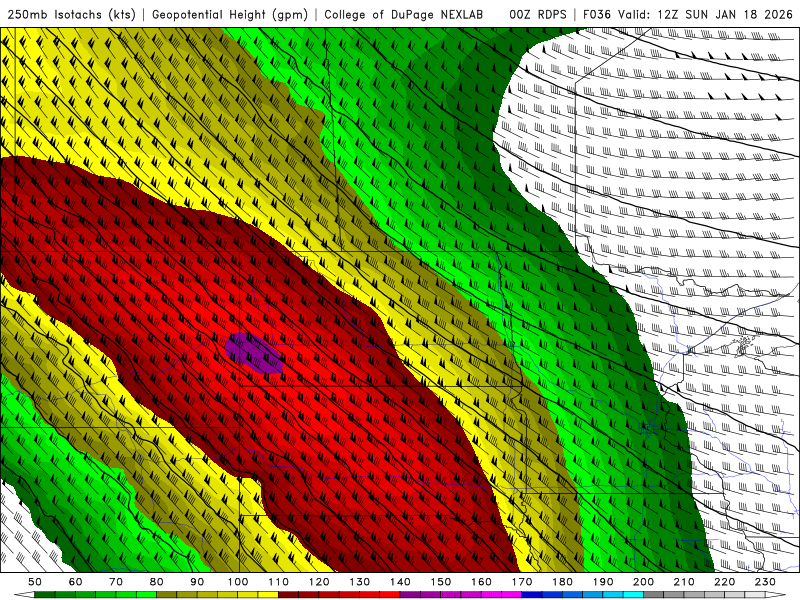Viewport: 800px width, 600px height.
Task: Click the 120 label on the color scale
Action: 319,582
